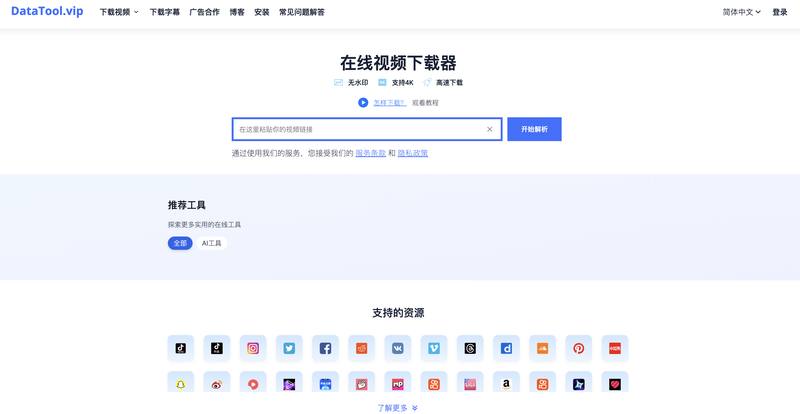800x414 pixels.
Task: Select blue icon right of purple play icon
Action: coord(326,383)
